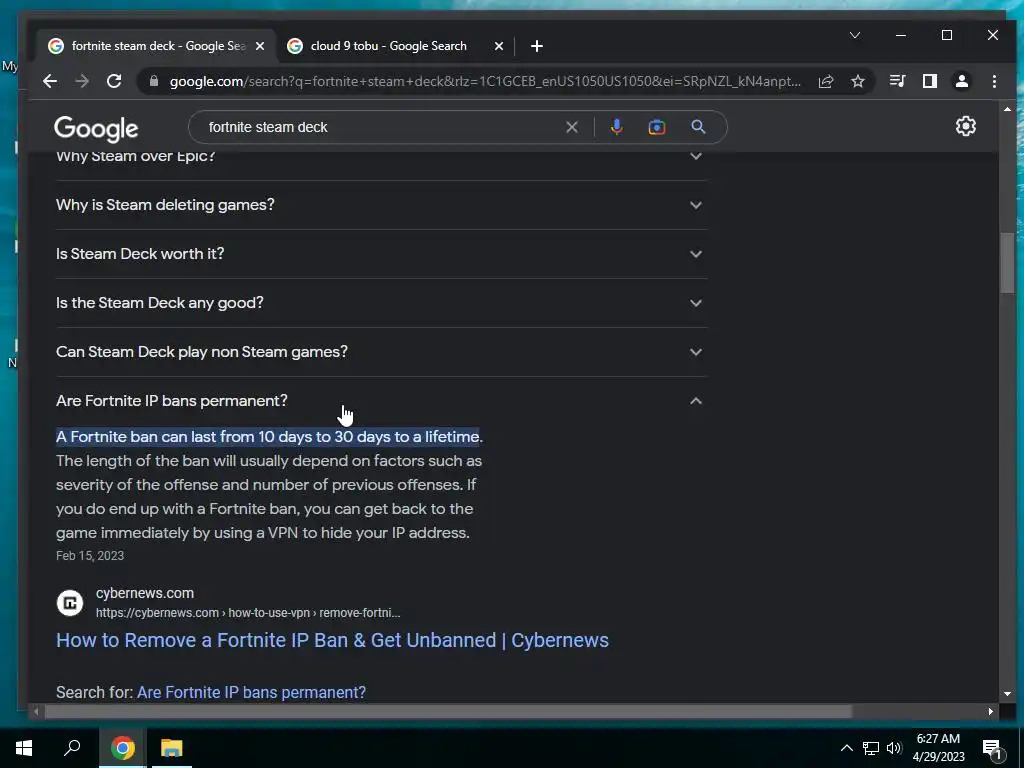Click scroll left arrow on horizontal bar
The image size is (1024, 768).
tap(36, 711)
